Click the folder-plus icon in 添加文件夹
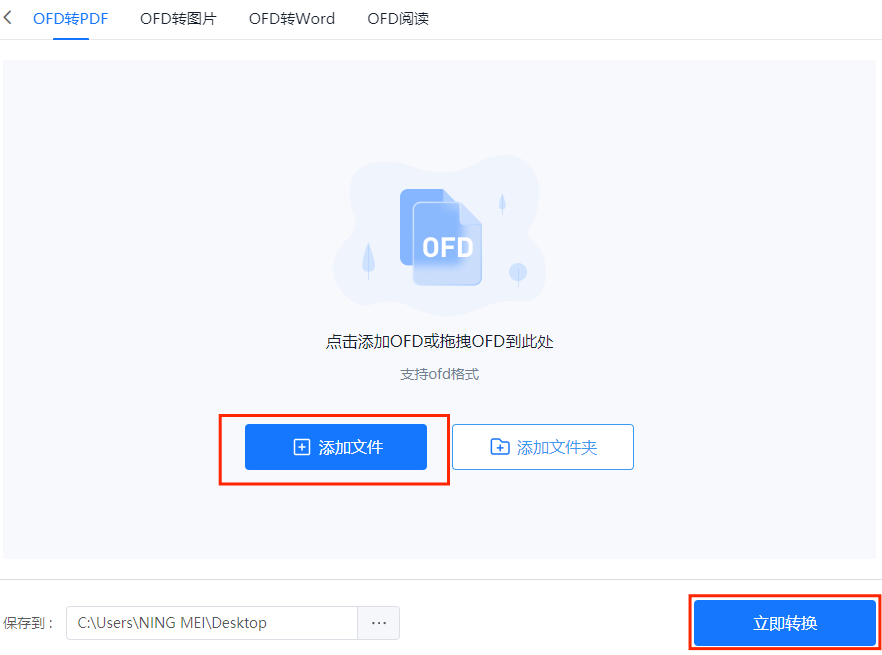Viewport: 882px width, 655px height. click(500, 447)
